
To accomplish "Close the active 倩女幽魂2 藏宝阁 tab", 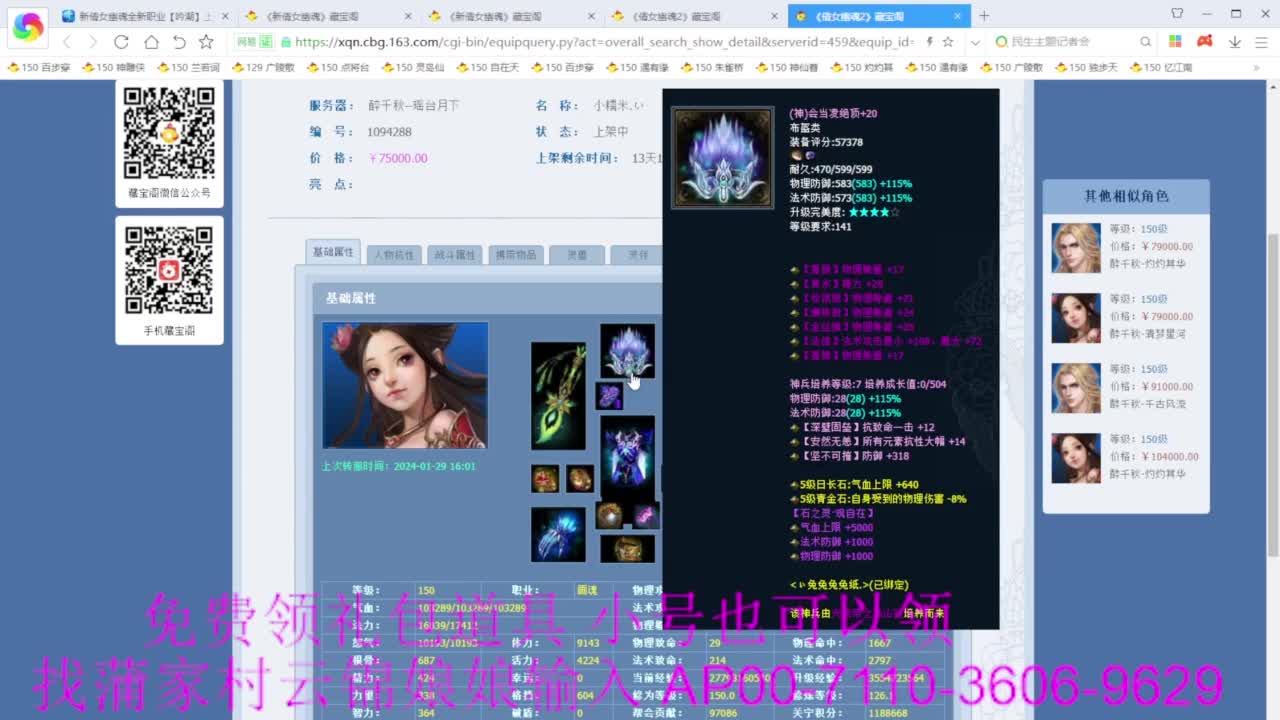I will [x=957, y=16].
